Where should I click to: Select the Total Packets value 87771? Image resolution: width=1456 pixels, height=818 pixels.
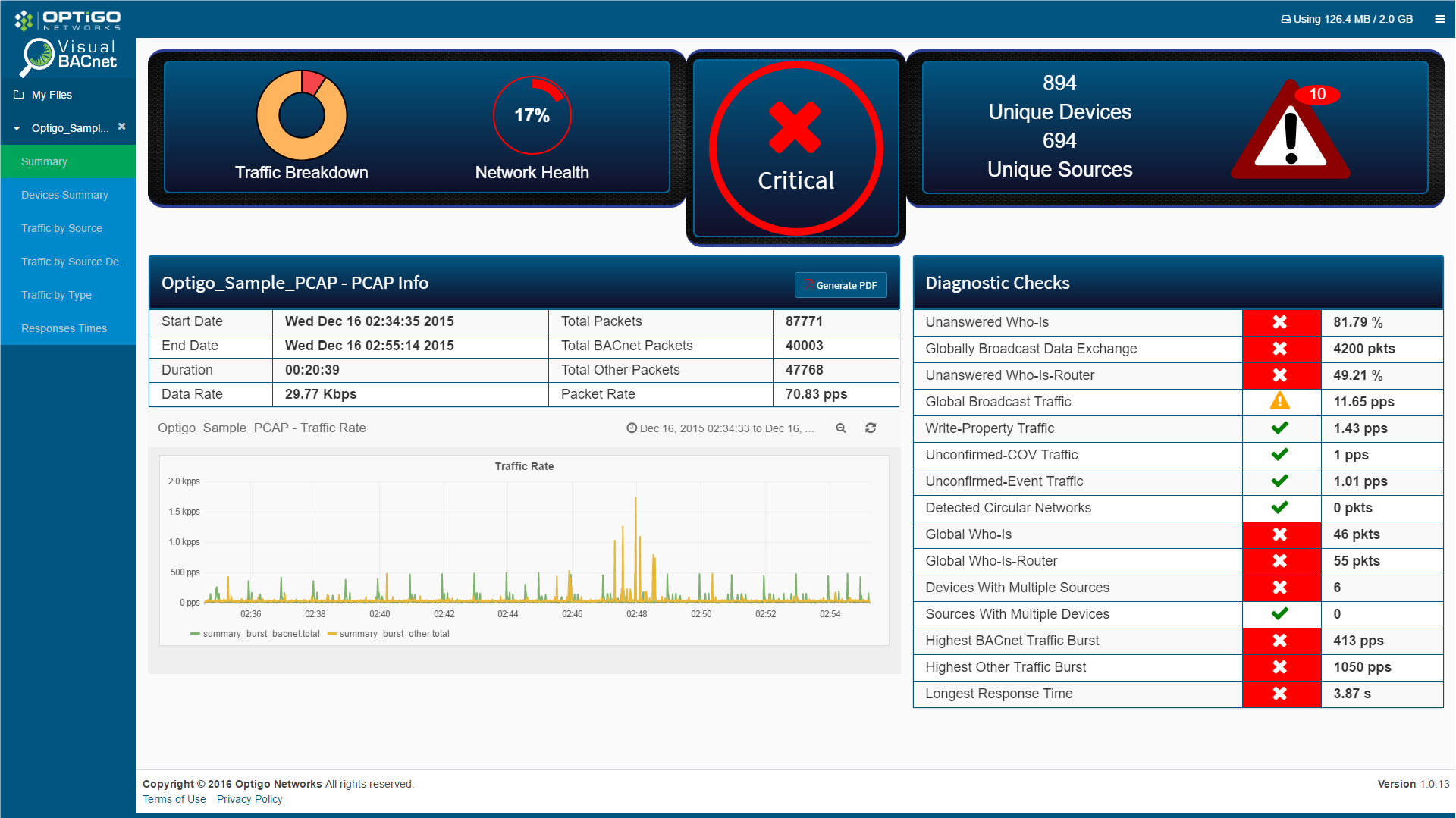point(804,321)
